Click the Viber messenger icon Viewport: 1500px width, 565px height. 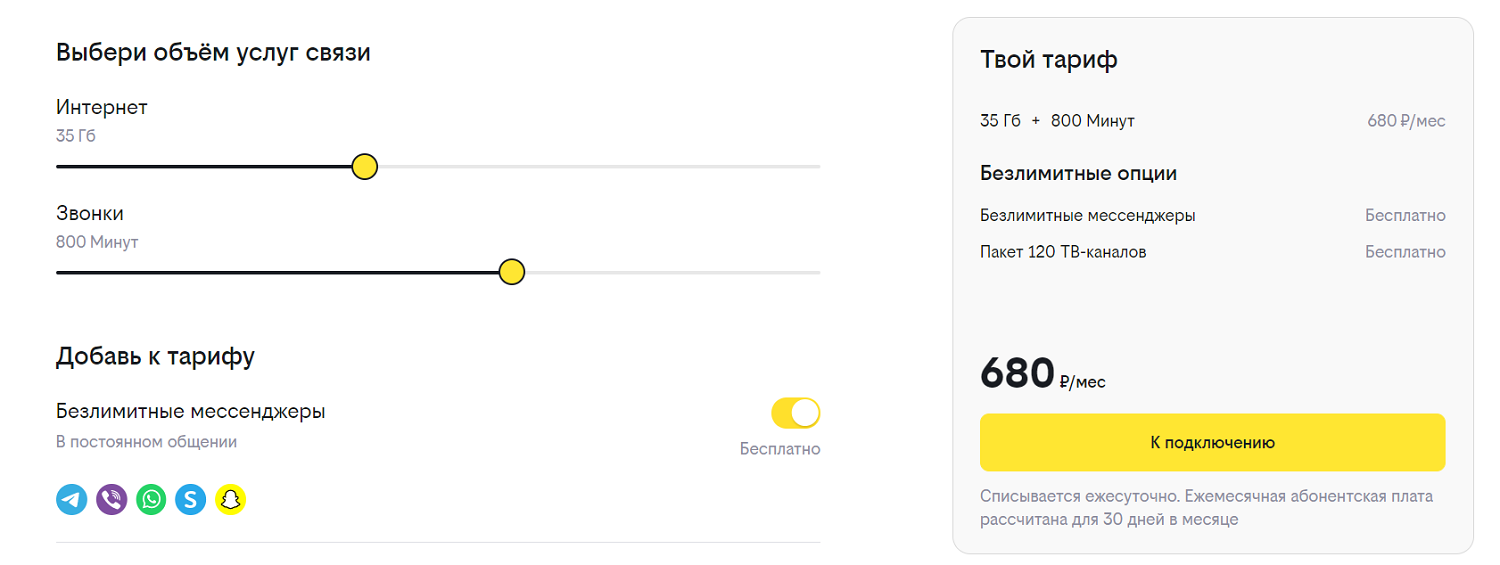111,499
